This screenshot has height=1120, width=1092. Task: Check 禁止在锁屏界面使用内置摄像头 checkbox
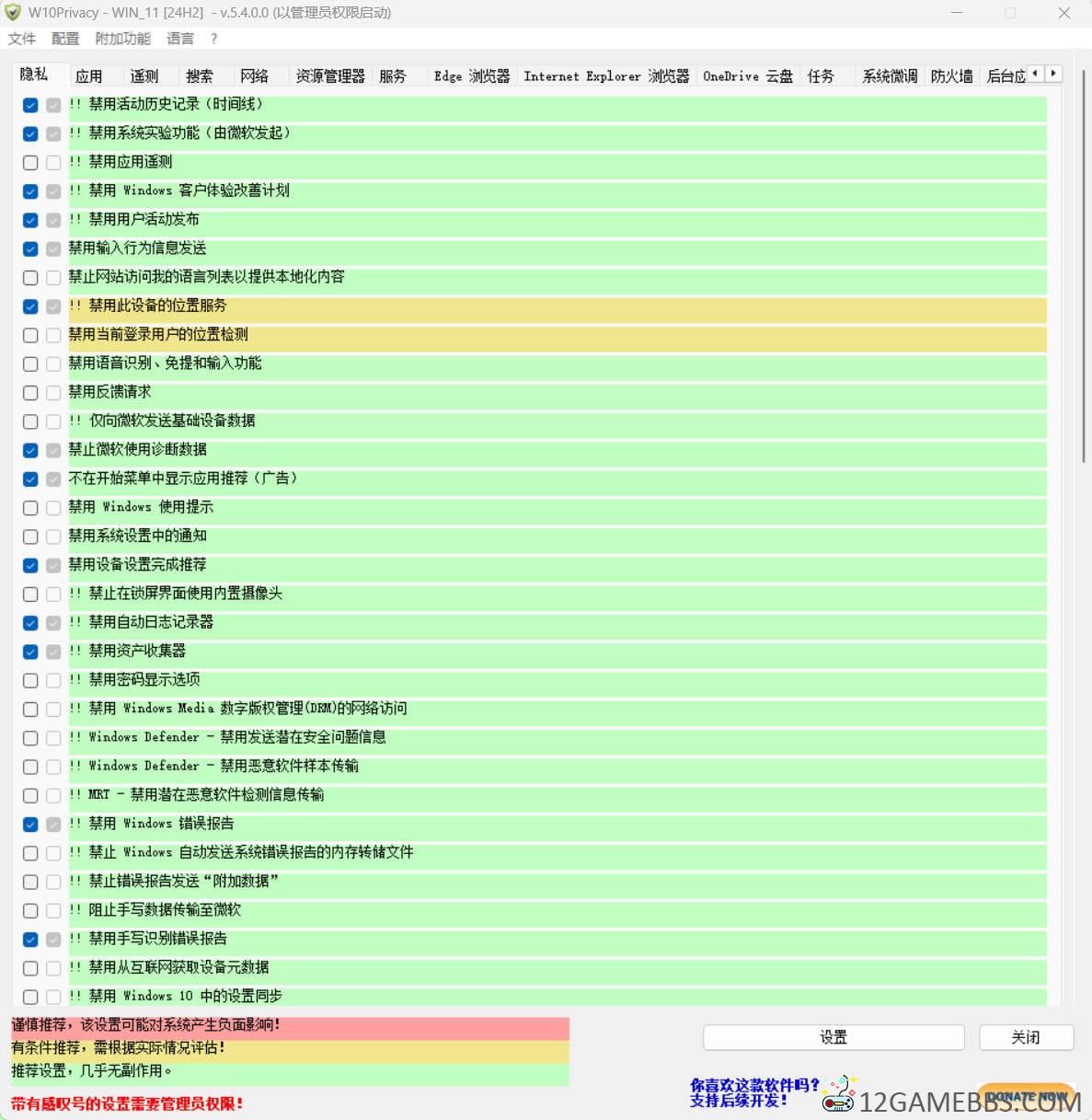click(30, 595)
